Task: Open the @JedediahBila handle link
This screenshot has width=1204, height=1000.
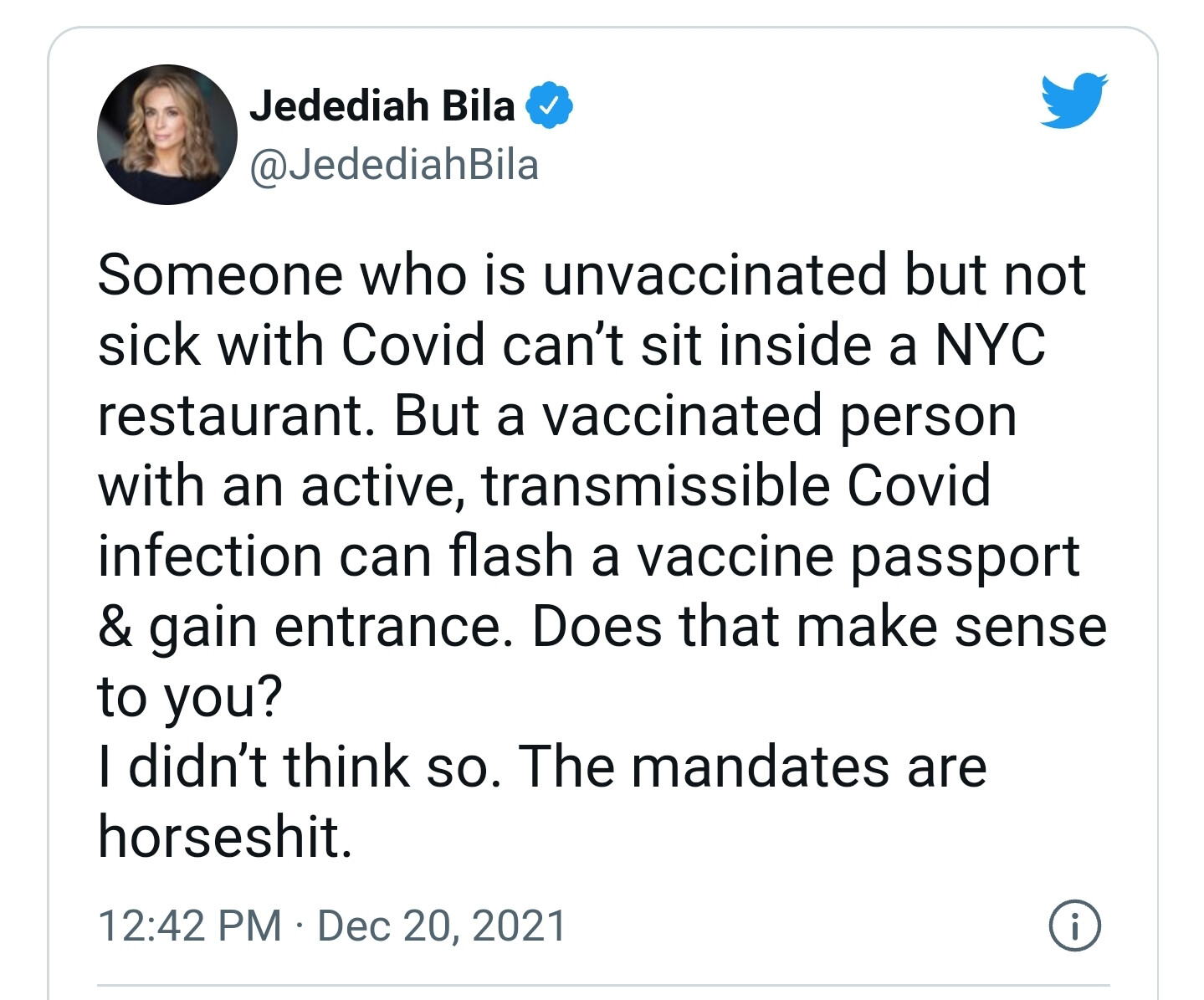Action: [394, 164]
